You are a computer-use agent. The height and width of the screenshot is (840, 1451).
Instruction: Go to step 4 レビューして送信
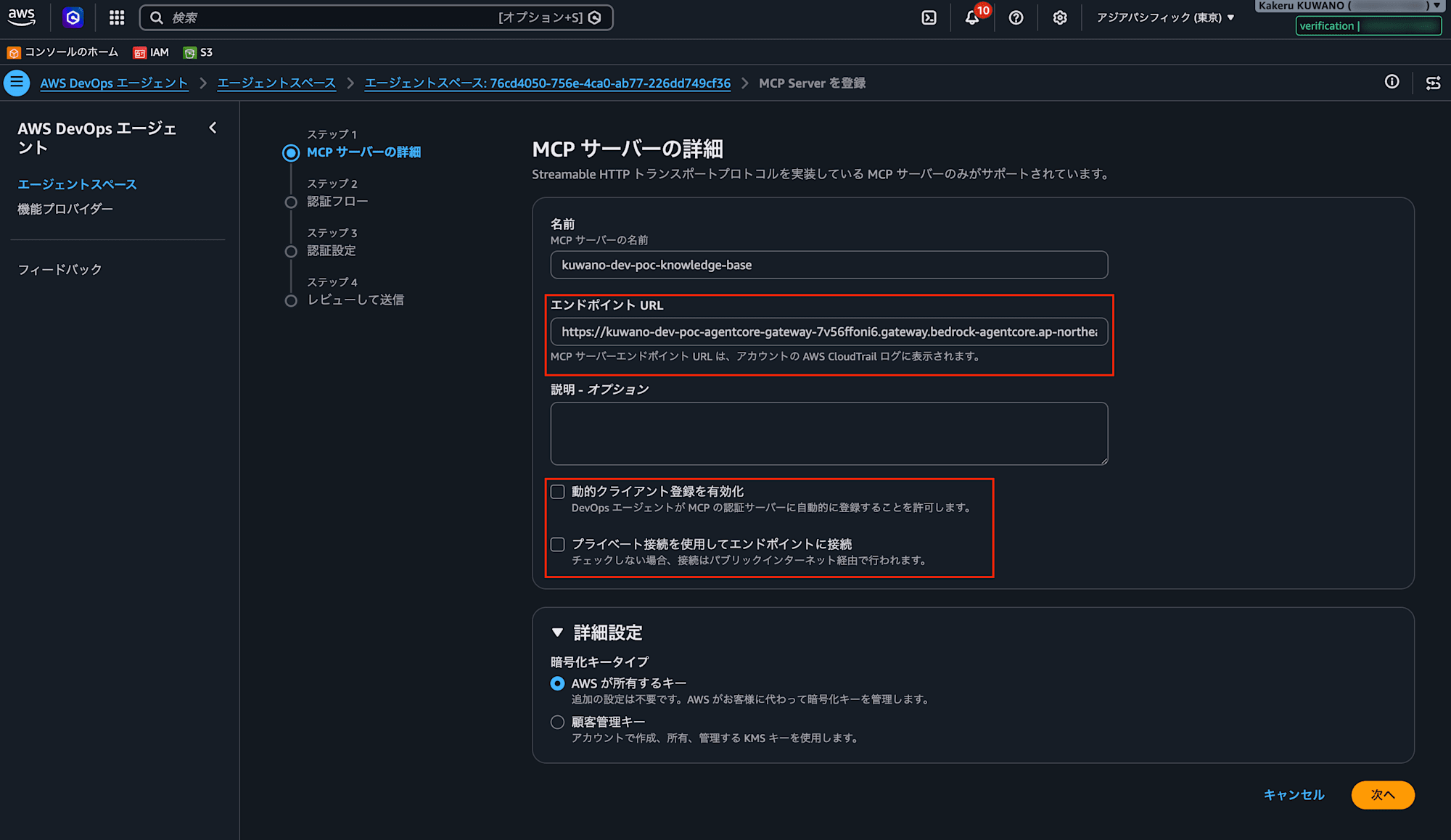pyautogui.click(x=355, y=300)
